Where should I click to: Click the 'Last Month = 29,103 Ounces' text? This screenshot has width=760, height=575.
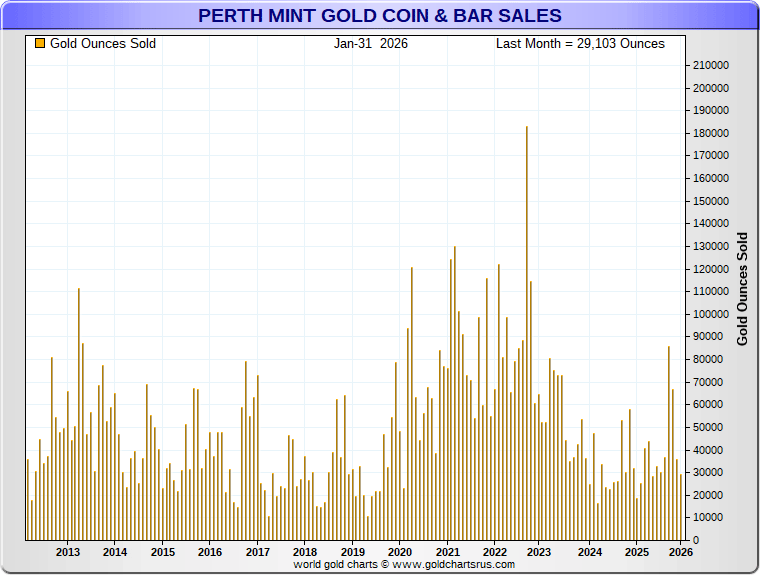[580, 44]
